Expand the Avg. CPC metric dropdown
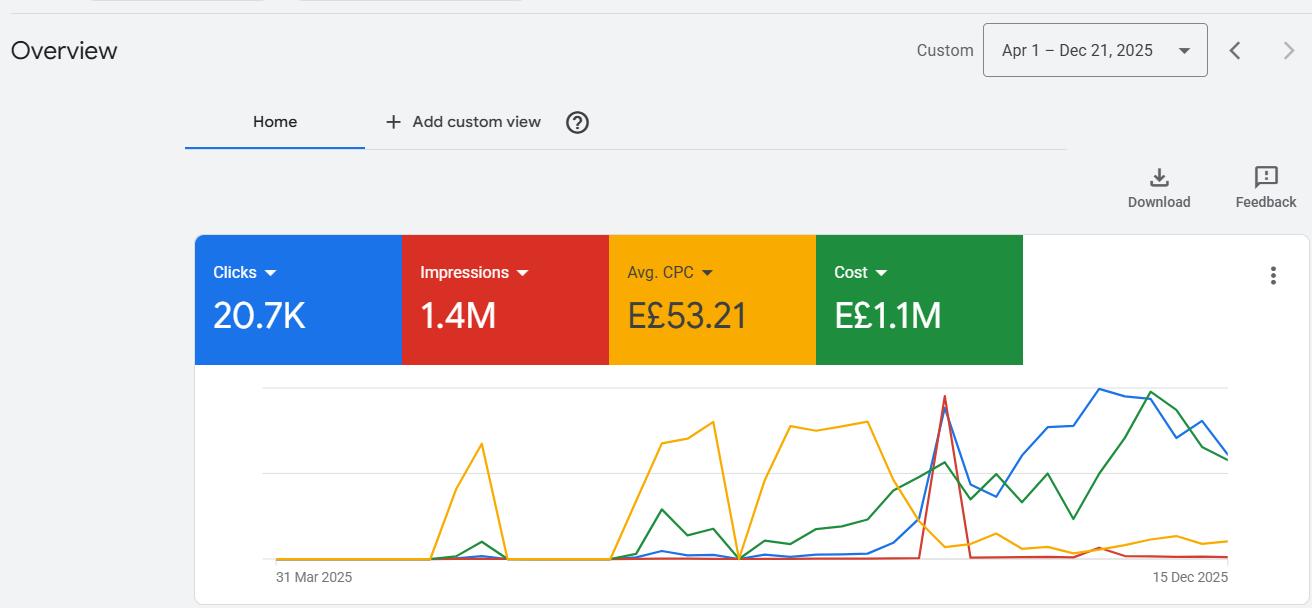The width and height of the screenshot is (1312, 608). (707, 273)
